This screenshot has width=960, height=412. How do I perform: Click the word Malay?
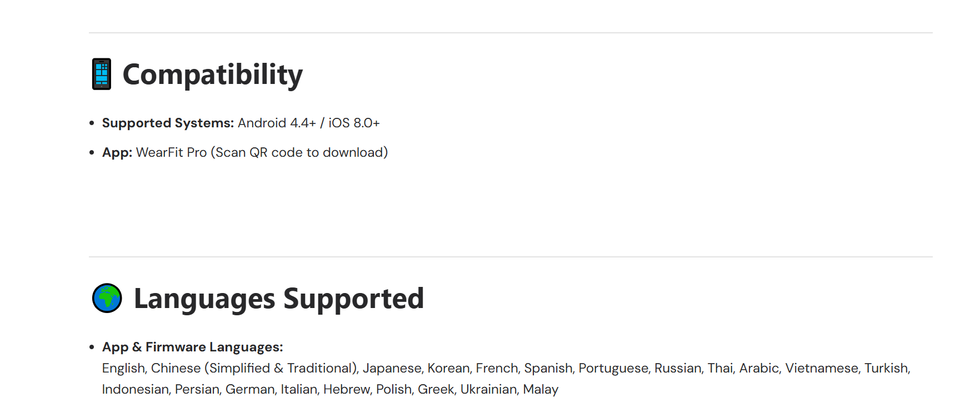(540, 389)
